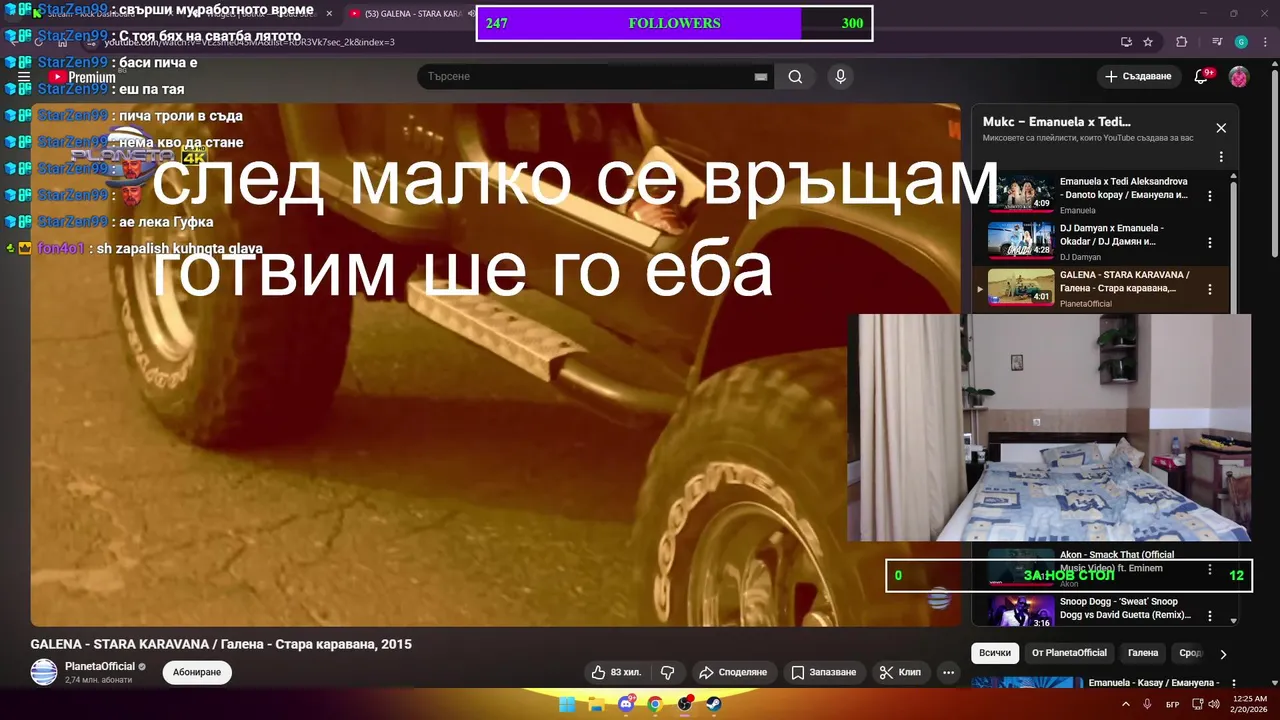This screenshot has height=720, width=1280.
Task: Open Chrome profile avatar in toolbar
Action: click(1241, 42)
